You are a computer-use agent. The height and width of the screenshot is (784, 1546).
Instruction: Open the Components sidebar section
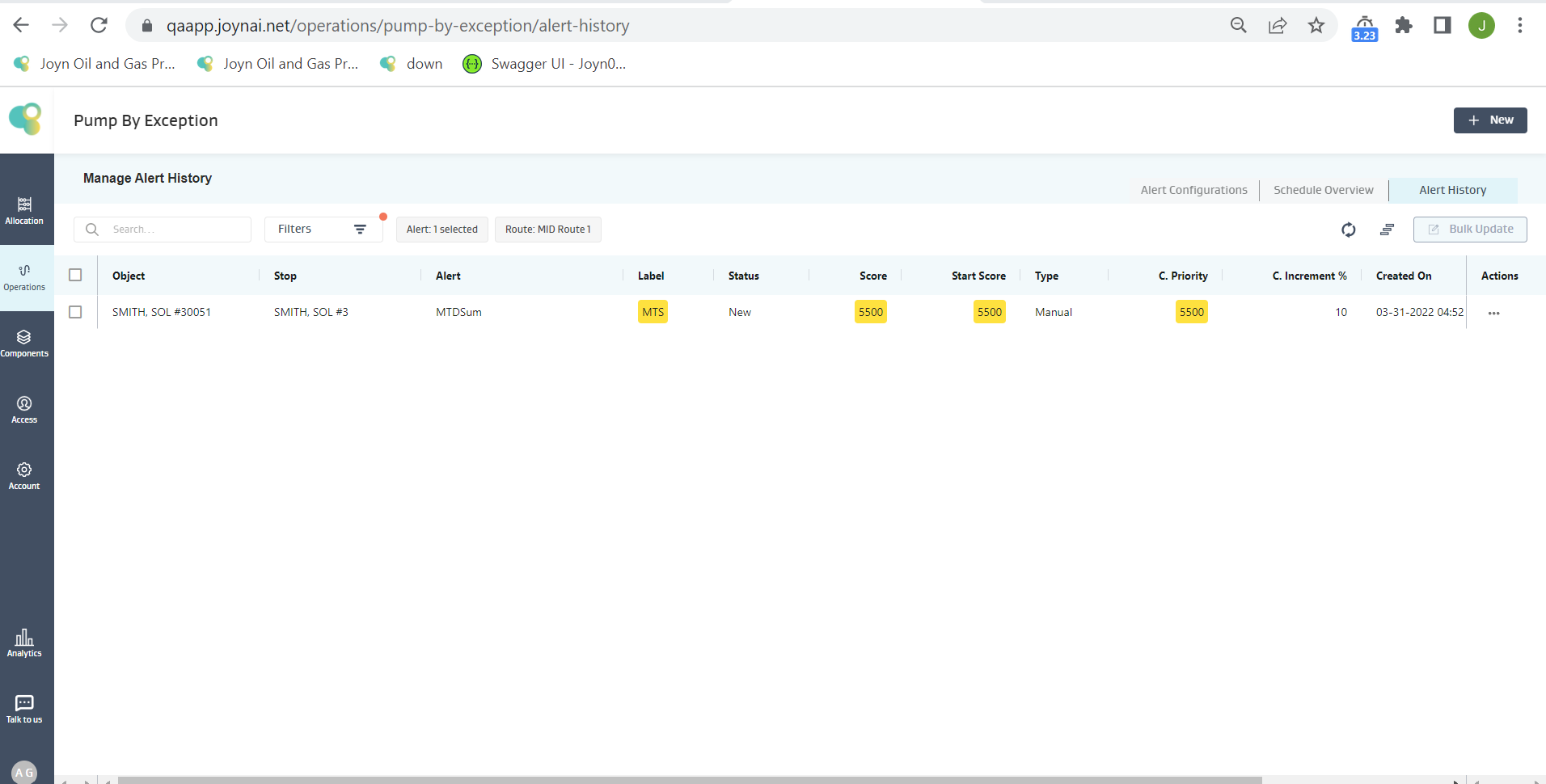24,344
